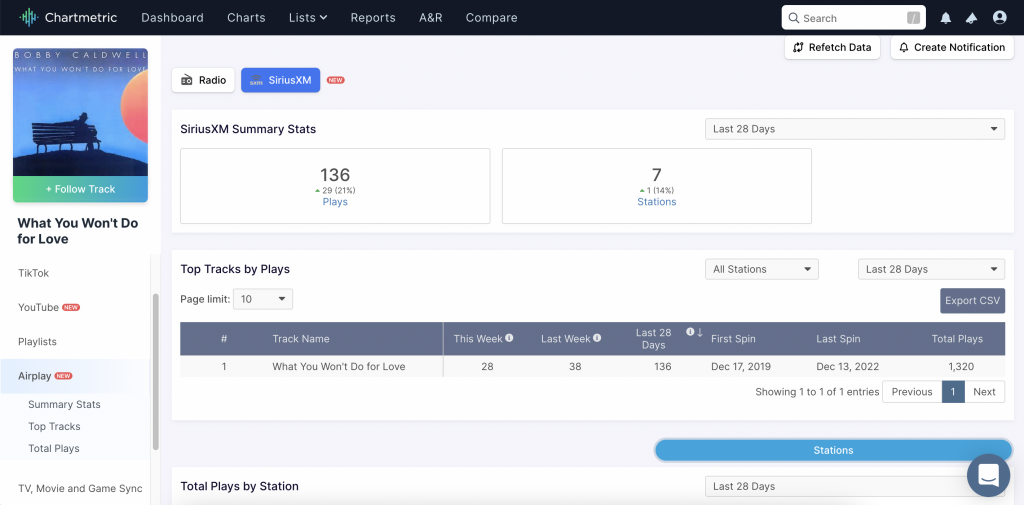Click the slash shortcut badge in search
Image resolution: width=1024 pixels, height=505 pixels.
[x=913, y=18]
